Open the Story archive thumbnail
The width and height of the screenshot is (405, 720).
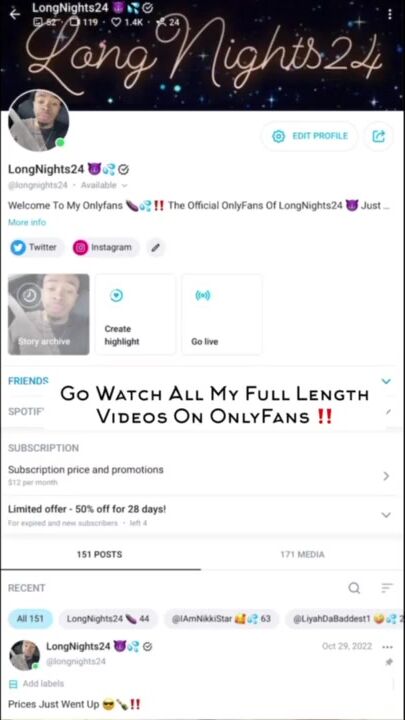coord(49,315)
